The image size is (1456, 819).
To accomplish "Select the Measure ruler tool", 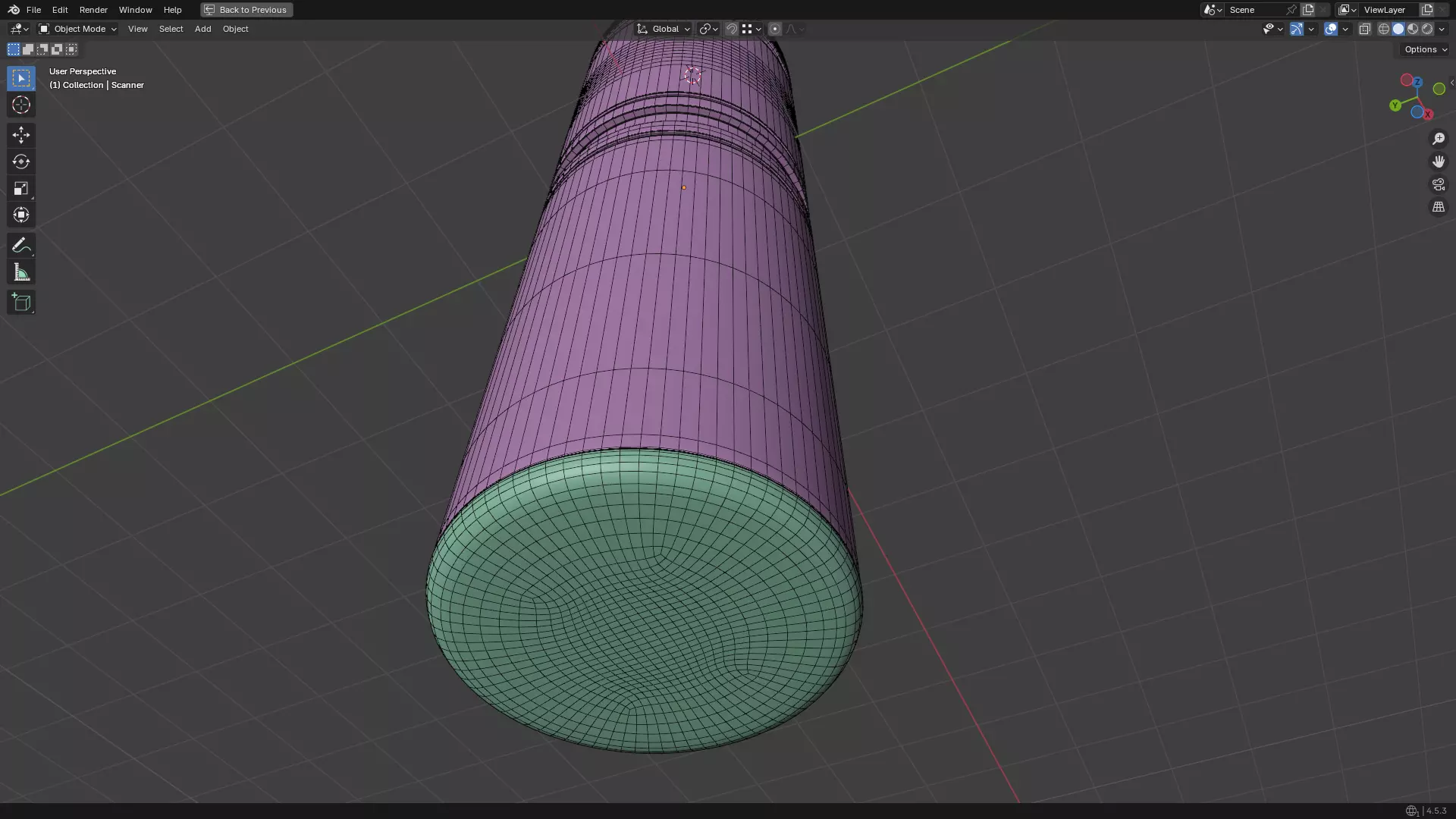I will [x=21, y=272].
